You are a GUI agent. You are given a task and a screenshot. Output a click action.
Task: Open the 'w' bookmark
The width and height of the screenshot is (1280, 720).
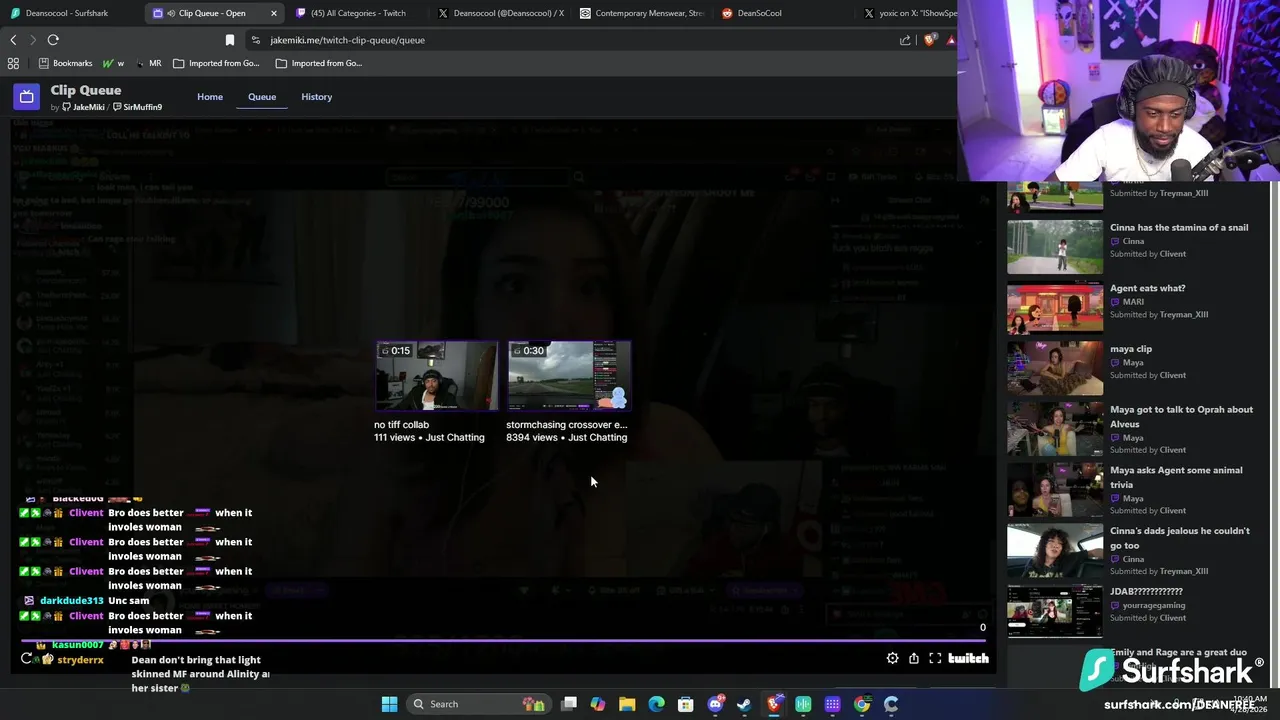tap(113, 63)
